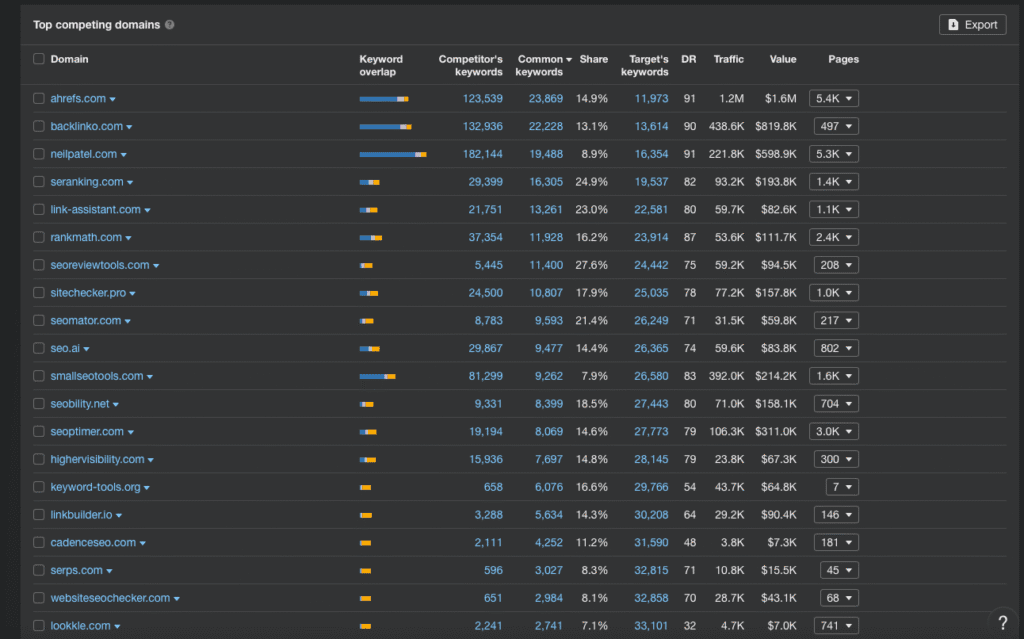Check the box for ahrefs.com

coord(39,99)
